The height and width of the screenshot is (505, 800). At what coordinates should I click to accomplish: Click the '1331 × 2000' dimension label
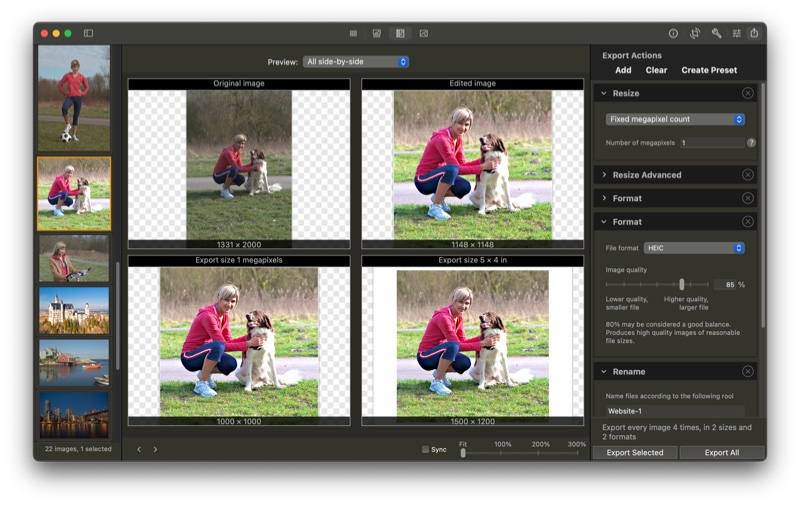click(x=239, y=244)
